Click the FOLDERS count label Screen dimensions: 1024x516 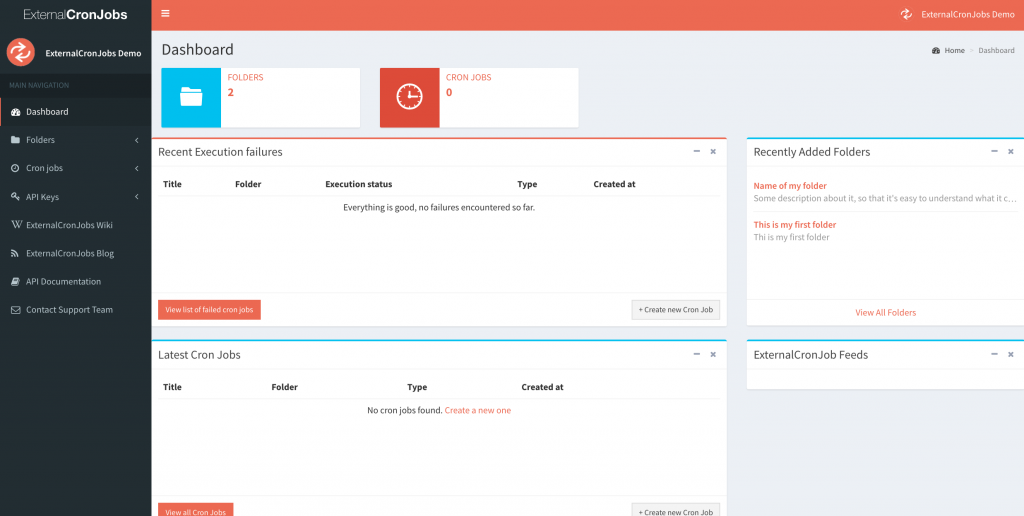pyautogui.click(x=246, y=77)
